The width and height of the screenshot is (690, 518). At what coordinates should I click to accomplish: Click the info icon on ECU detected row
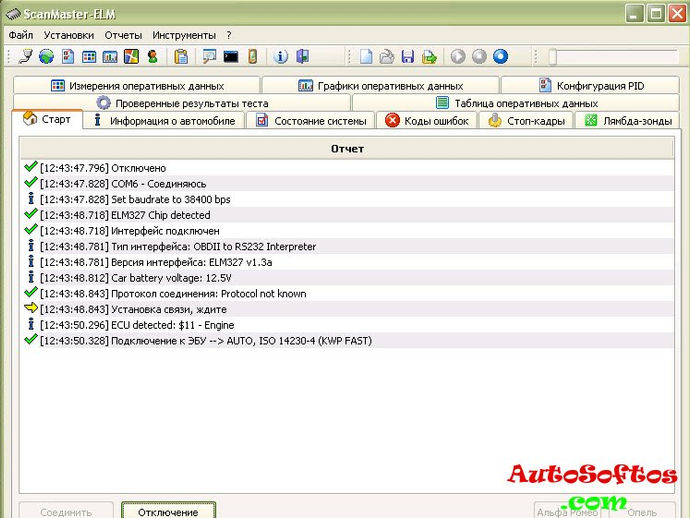pos(31,324)
